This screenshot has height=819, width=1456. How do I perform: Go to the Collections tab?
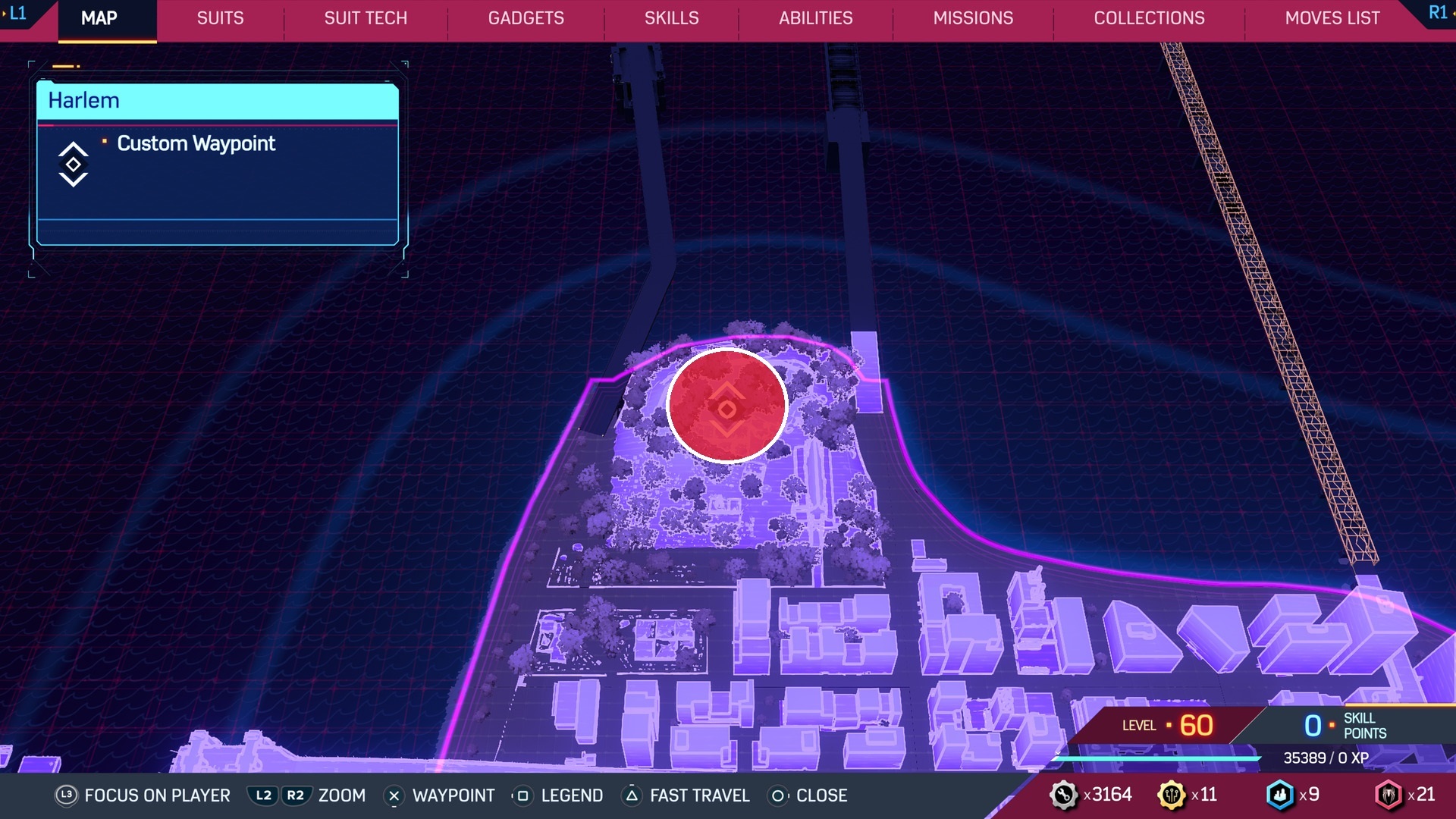click(1148, 18)
